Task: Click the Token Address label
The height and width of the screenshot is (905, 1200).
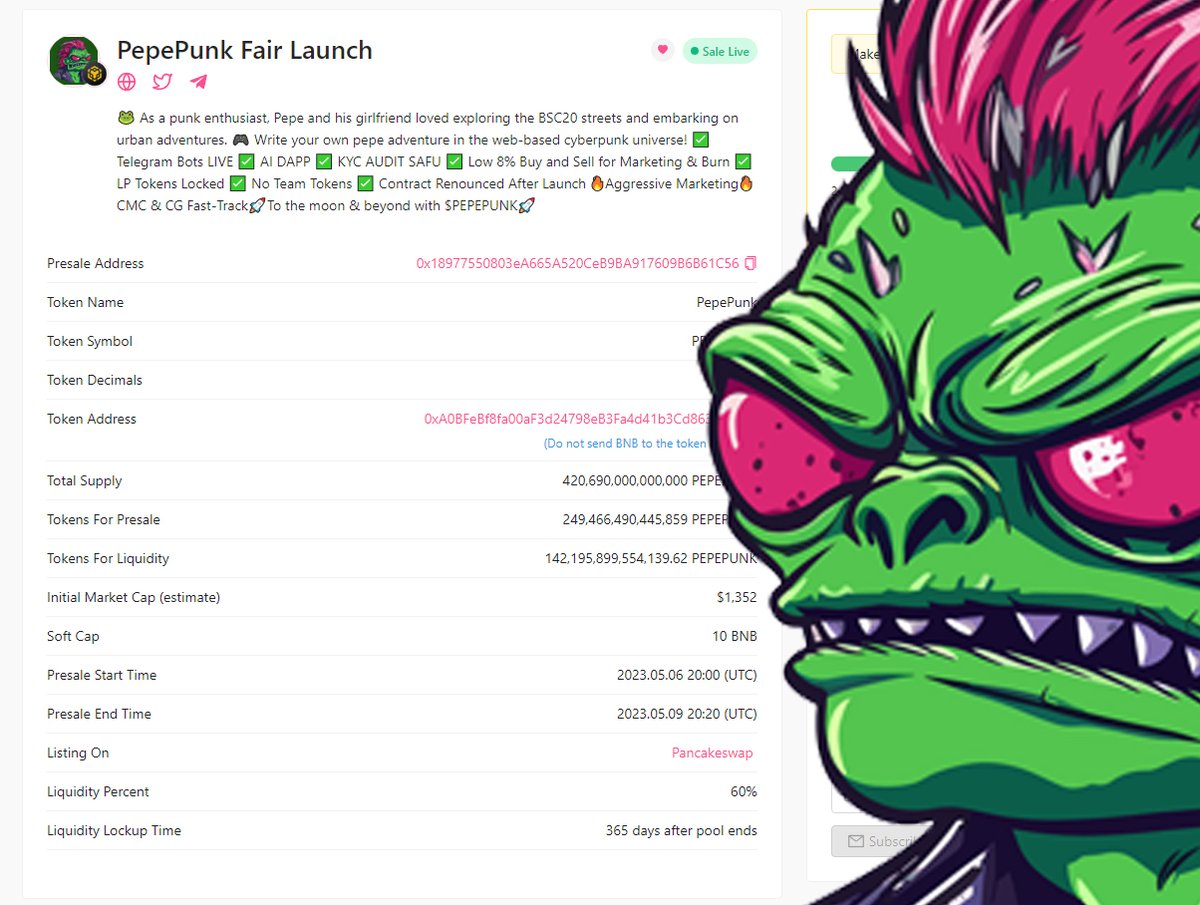Action: click(x=91, y=419)
